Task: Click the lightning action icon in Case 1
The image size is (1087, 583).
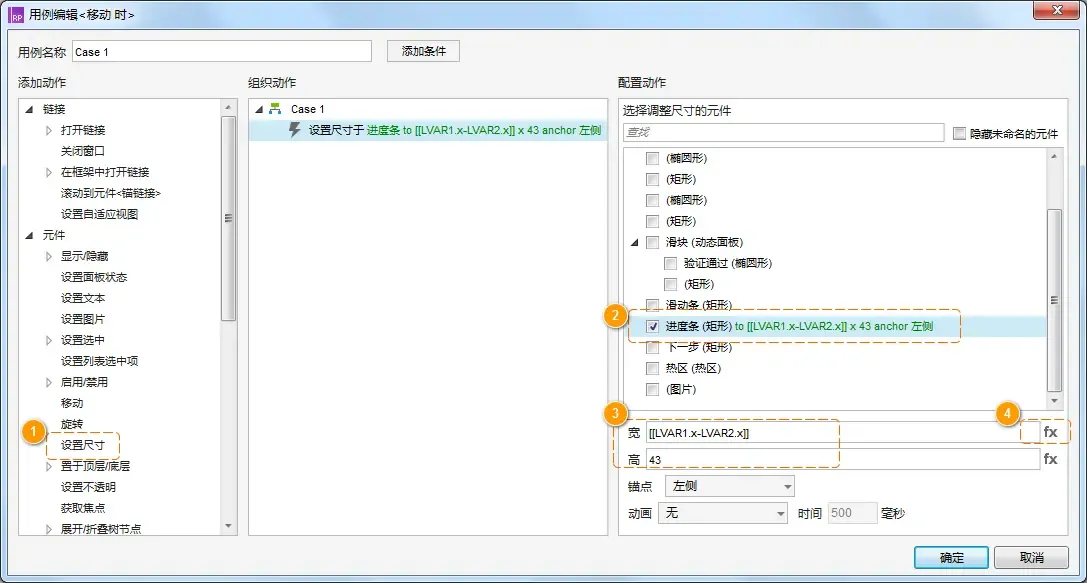Action: pyautogui.click(x=295, y=130)
